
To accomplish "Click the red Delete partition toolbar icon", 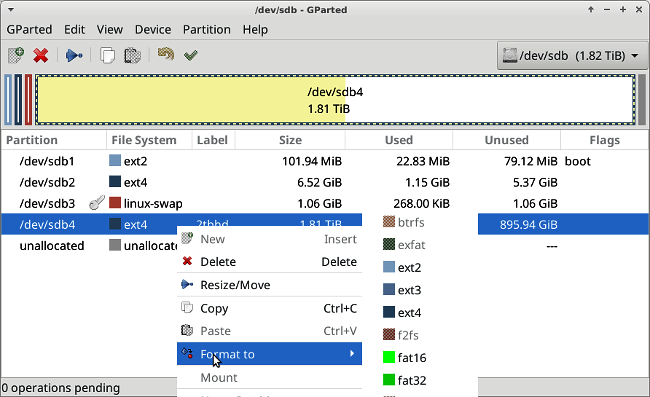I will (41, 55).
